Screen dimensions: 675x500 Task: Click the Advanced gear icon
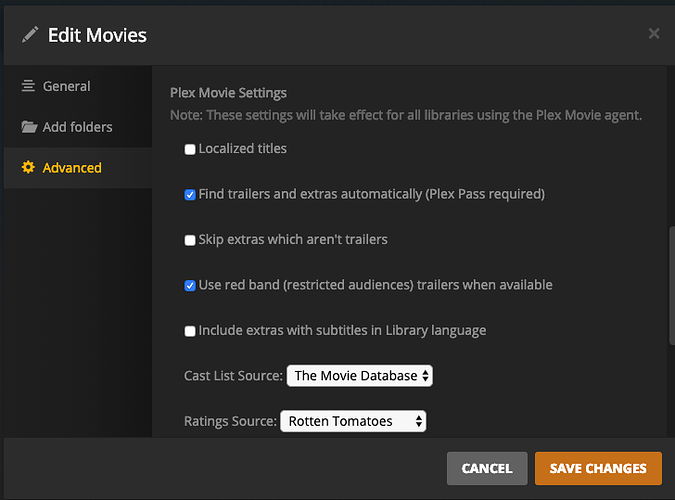(28, 167)
